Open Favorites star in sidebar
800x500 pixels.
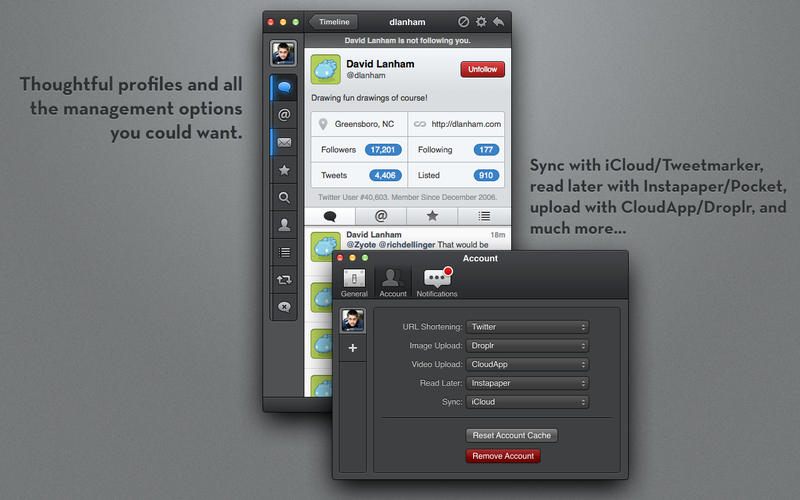(284, 170)
